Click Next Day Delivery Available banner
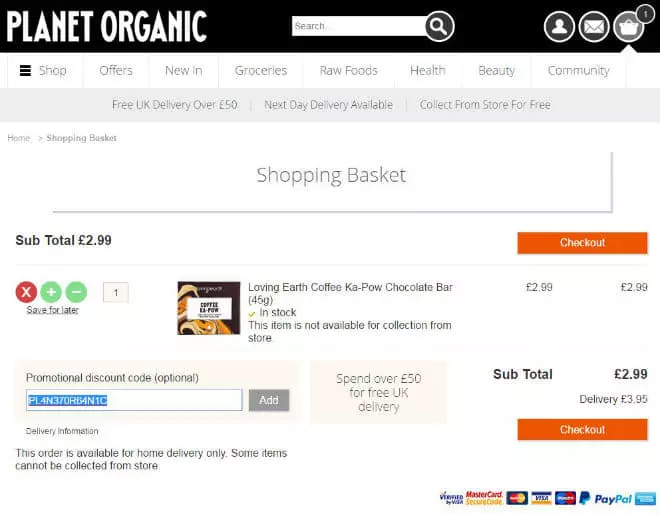 point(328,105)
